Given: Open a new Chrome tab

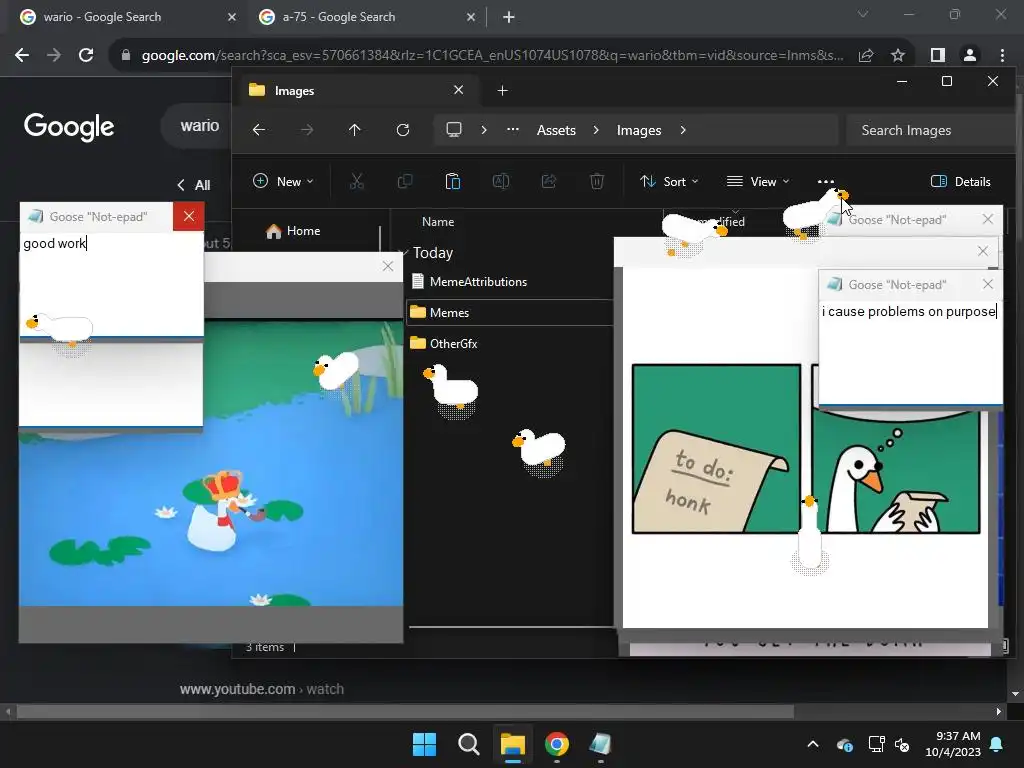Looking at the screenshot, I should pos(509,17).
